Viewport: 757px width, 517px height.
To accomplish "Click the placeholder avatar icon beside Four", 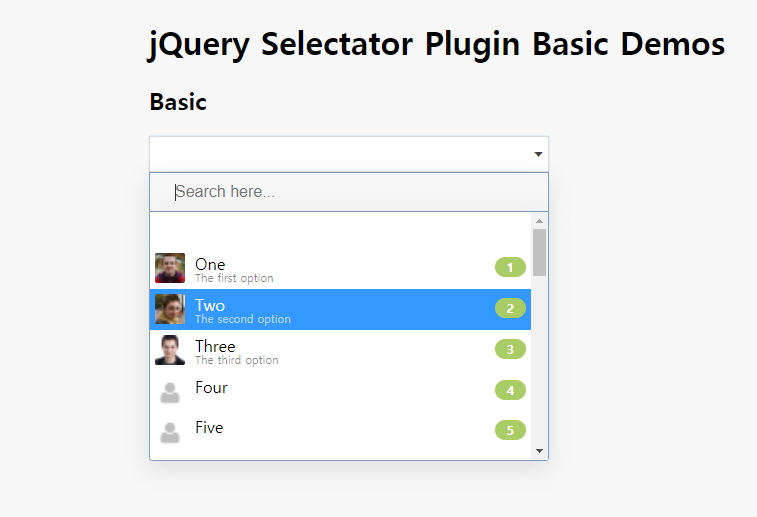I will [x=169, y=393].
